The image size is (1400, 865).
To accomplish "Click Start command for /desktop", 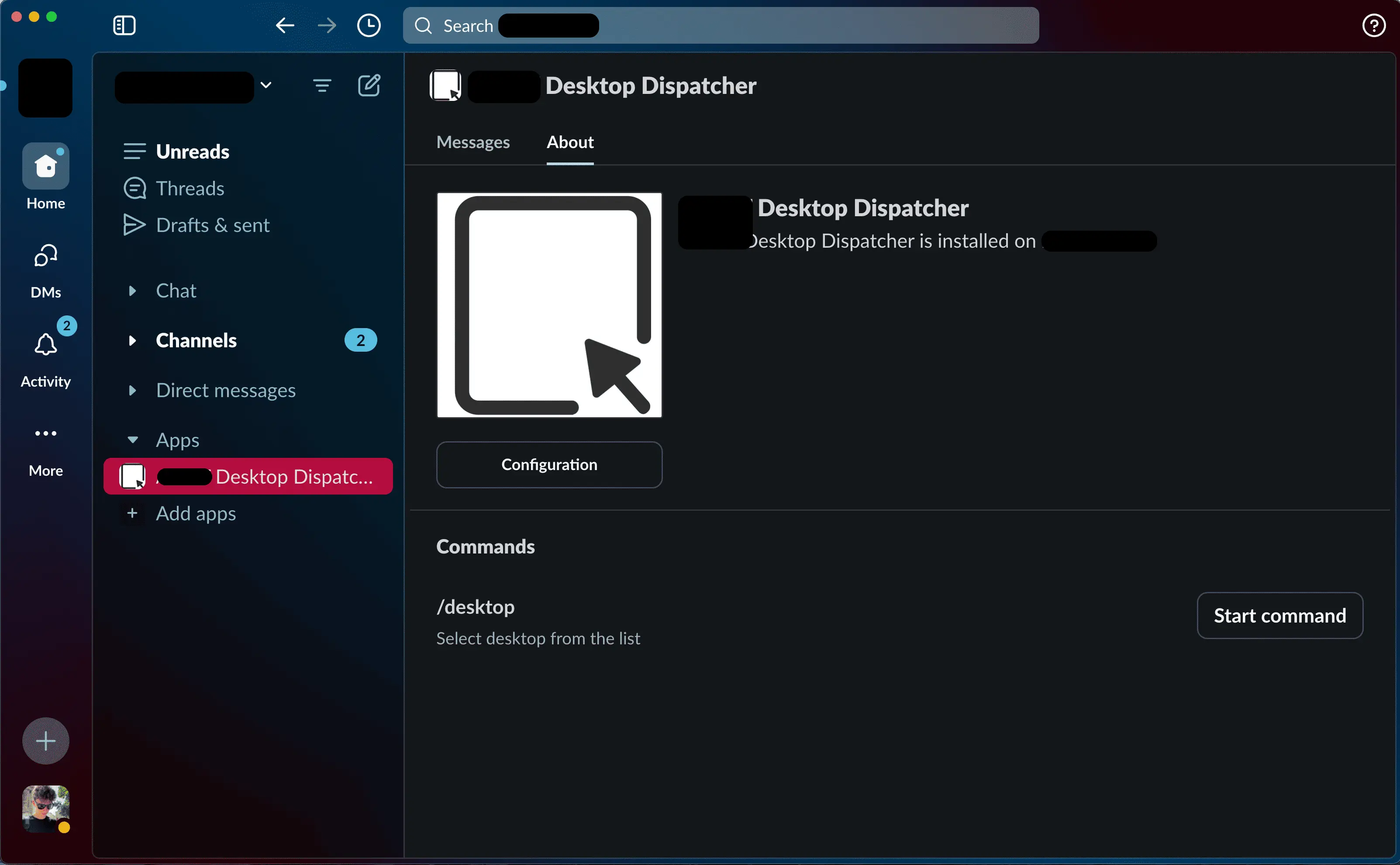I will 1279,616.
